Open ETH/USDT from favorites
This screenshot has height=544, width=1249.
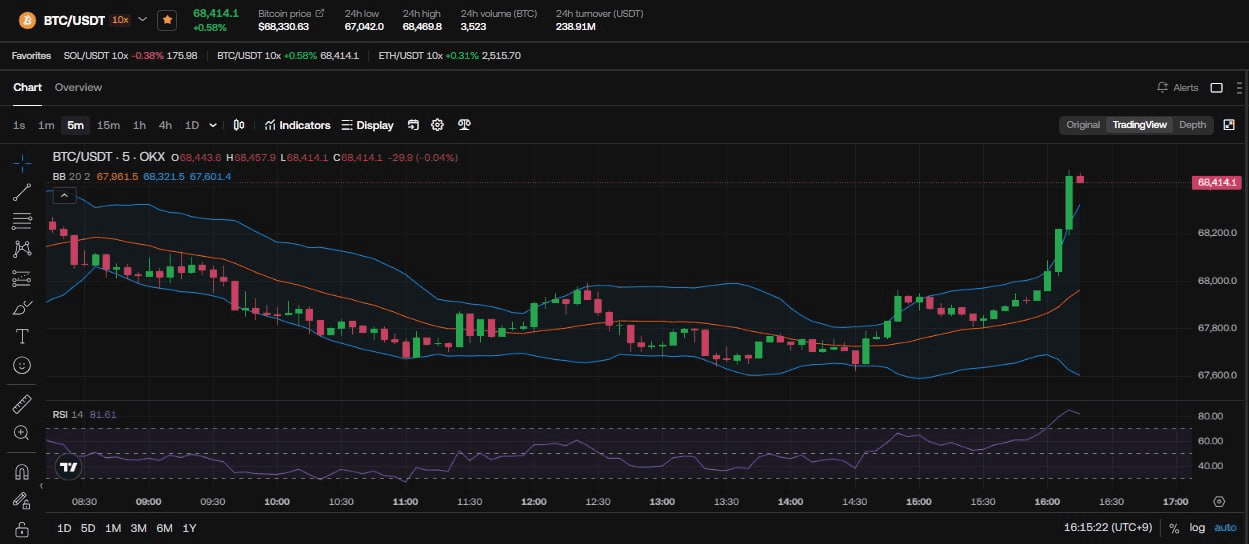(x=449, y=55)
